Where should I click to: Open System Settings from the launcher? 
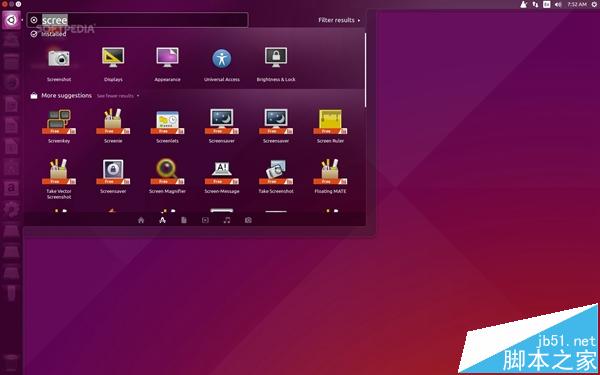11,209
